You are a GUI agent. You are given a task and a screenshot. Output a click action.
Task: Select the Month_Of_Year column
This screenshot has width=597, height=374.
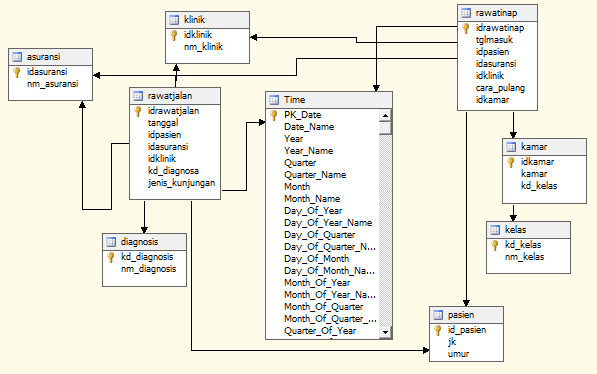317,283
